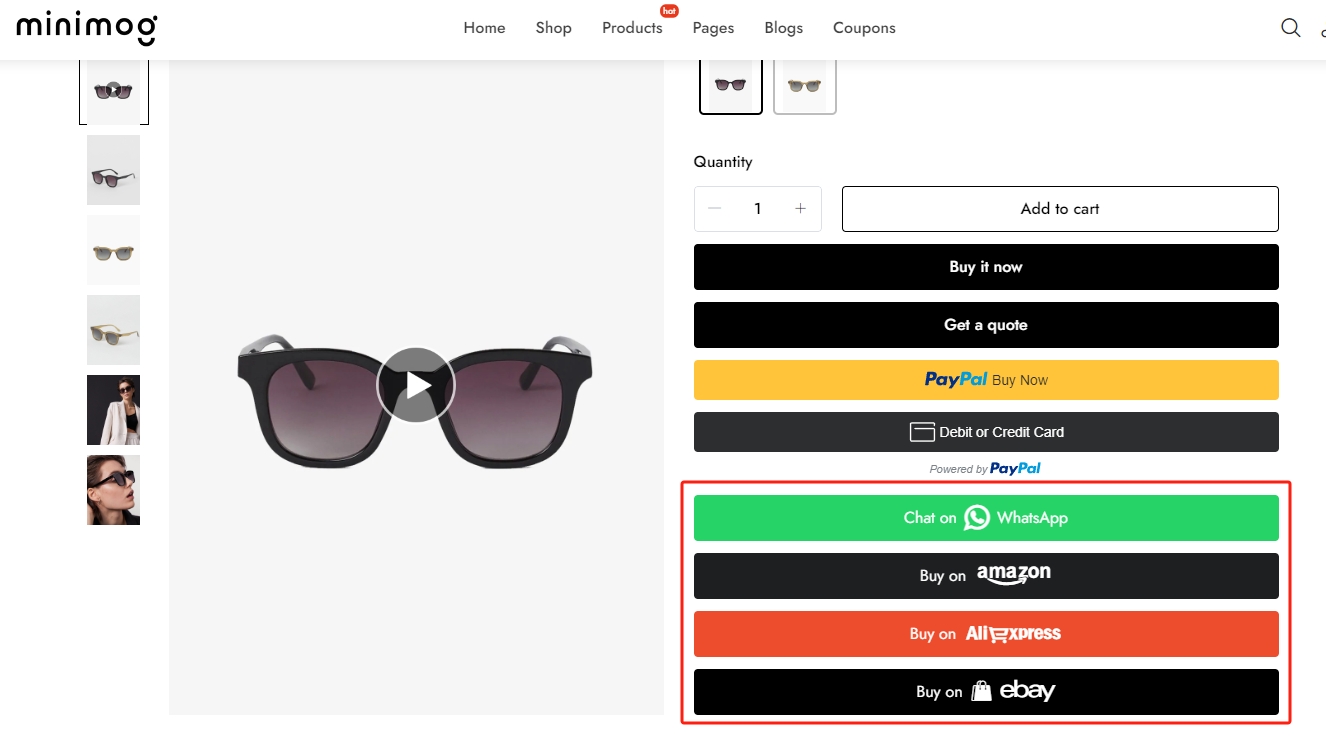Click Buy on eBay button
The width and height of the screenshot is (1326, 744).
[986, 692]
